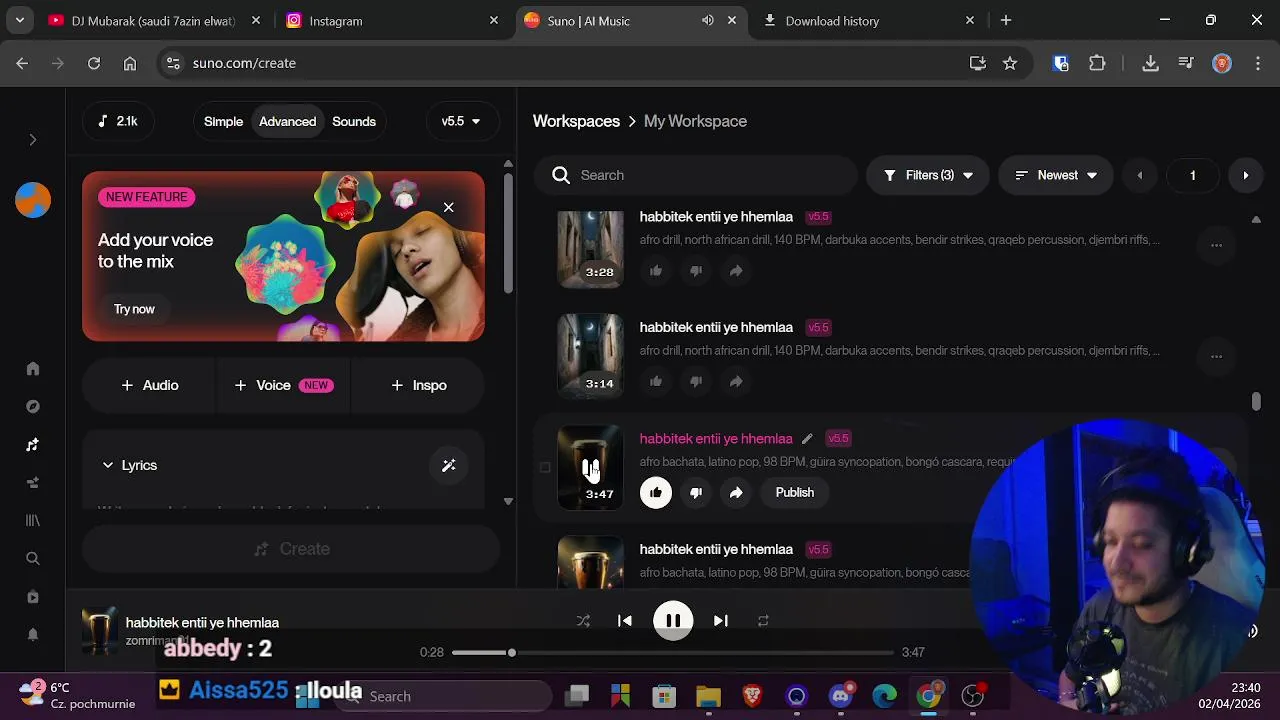The width and height of the screenshot is (1280, 720).
Task: Go to the previous workspace page
Action: tap(1140, 175)
